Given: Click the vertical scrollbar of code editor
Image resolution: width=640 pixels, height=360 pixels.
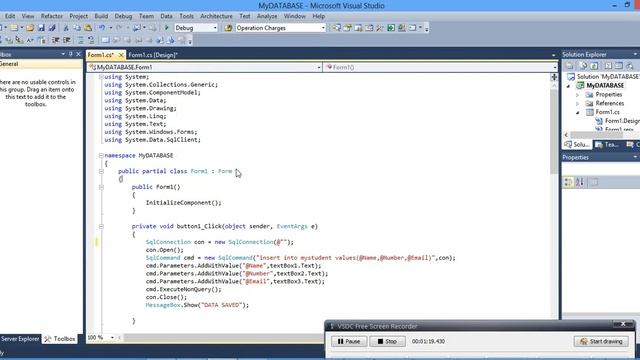Looking at the screenshot, I should [554, 131].
